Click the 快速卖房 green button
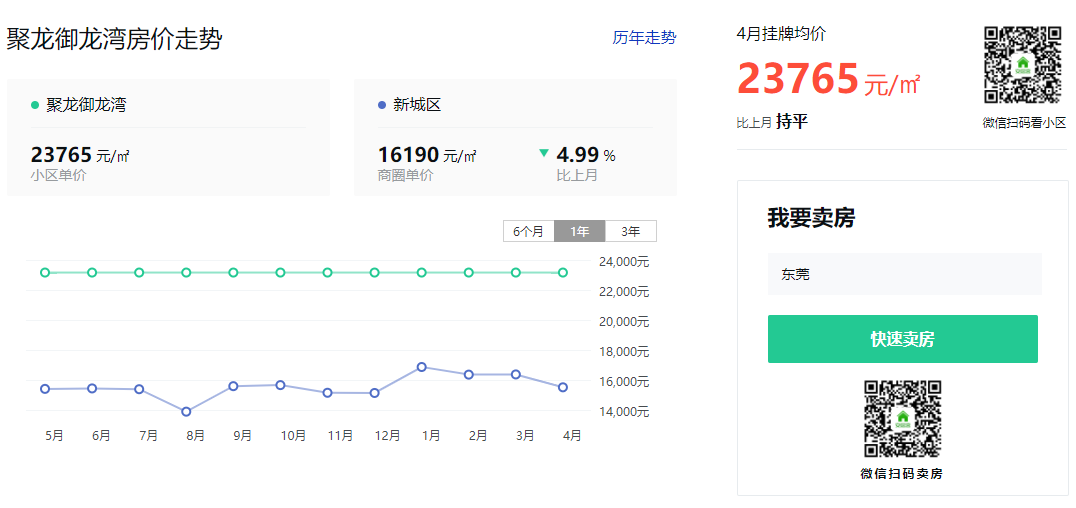1076x508 pixels. click(902, 339)
